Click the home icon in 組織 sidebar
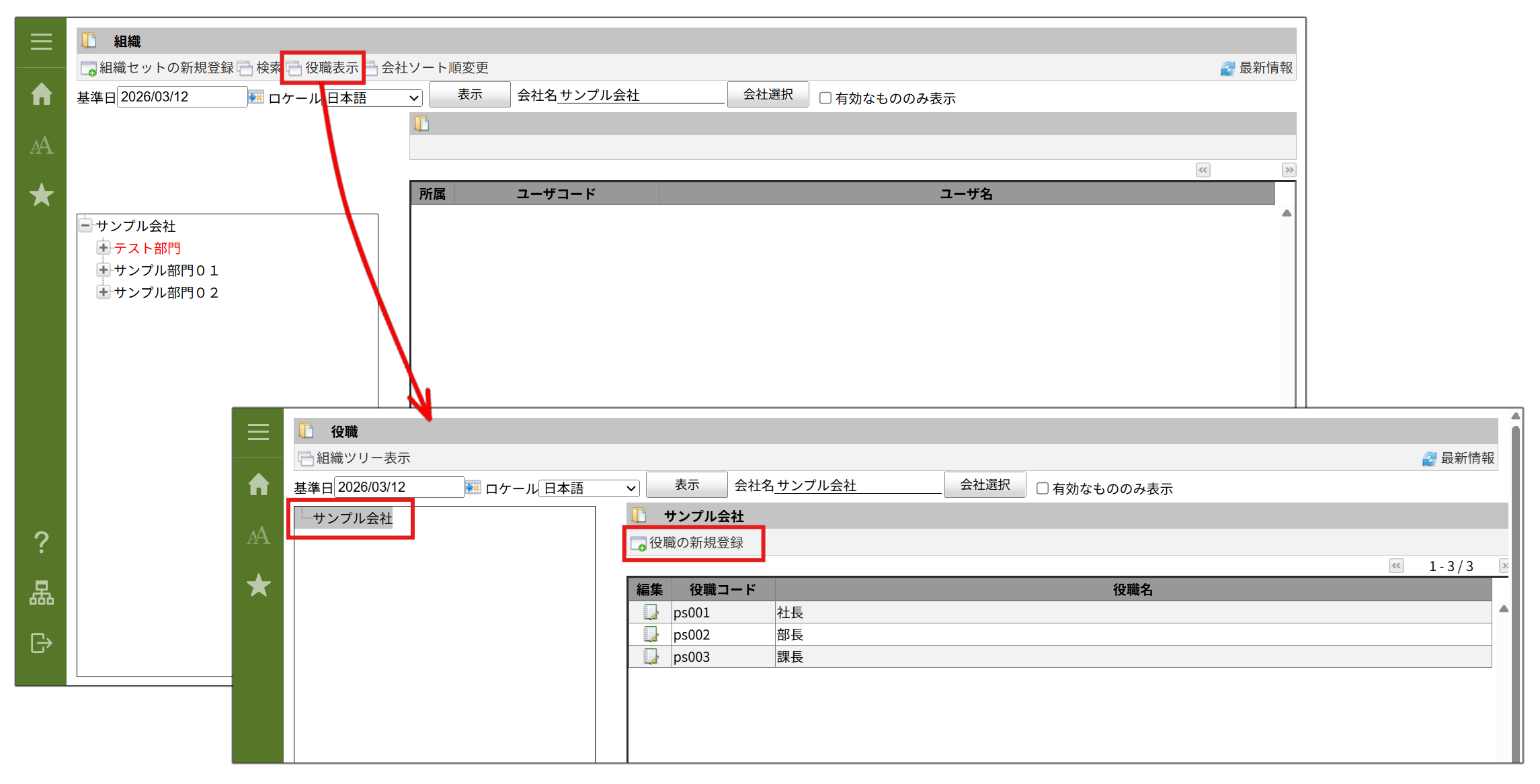The image size is (1540, 784). (x=41, y=94)
